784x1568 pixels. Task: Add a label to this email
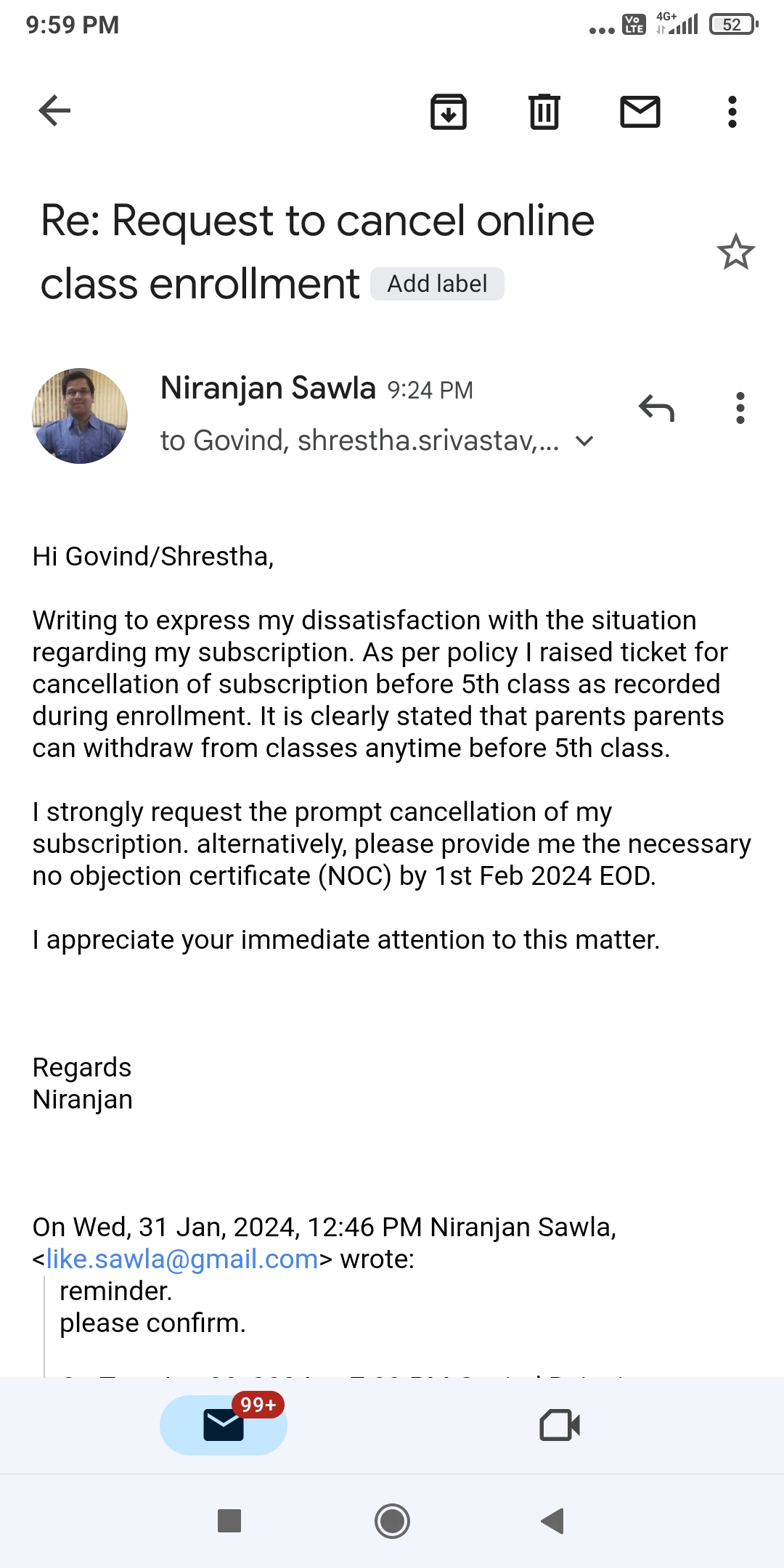coord(437,284)
